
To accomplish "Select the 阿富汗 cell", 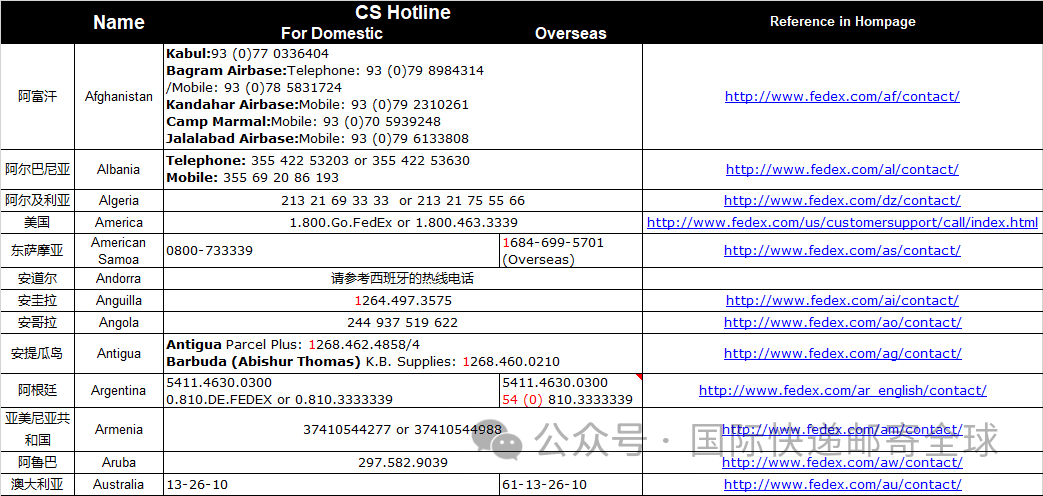I will click(37, 96).
